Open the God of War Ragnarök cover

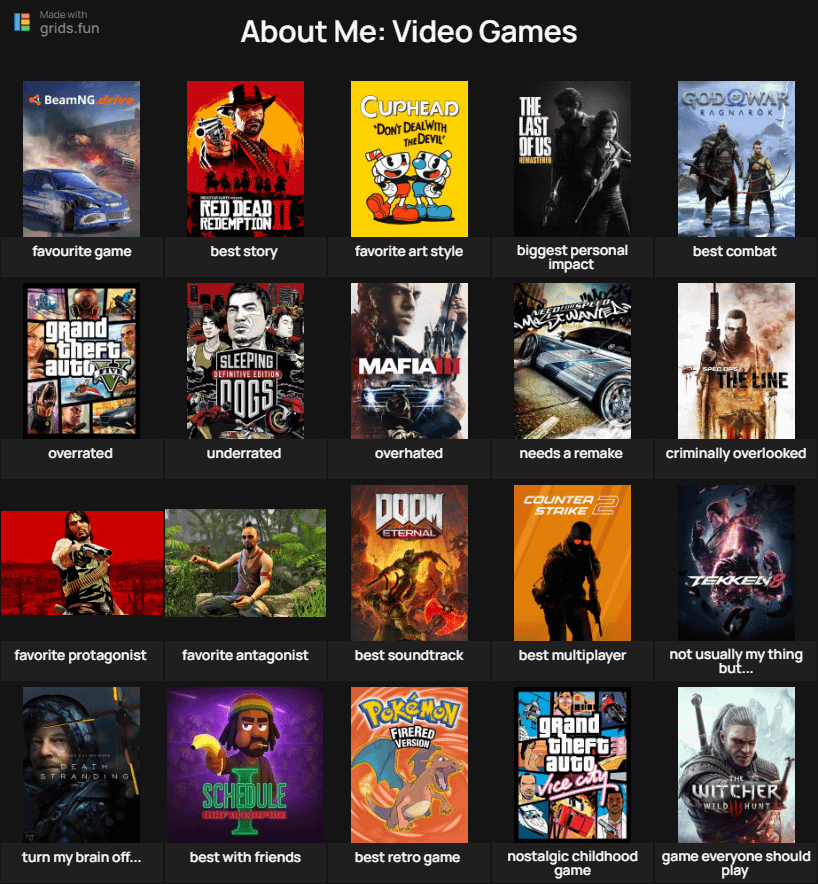(x=736, y=159)
